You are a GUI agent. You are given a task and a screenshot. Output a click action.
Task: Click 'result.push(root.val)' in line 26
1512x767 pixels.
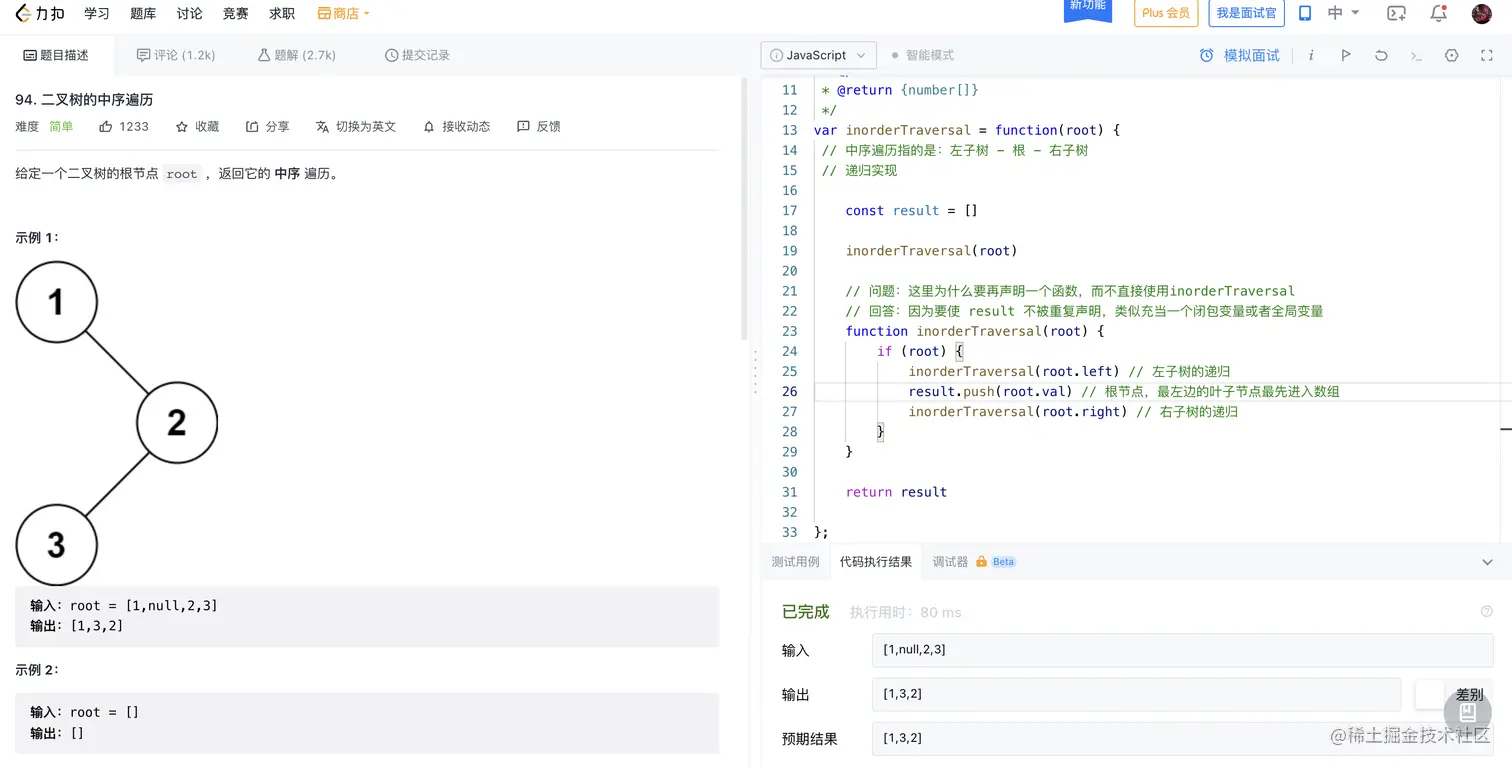(x=990, y=392)
